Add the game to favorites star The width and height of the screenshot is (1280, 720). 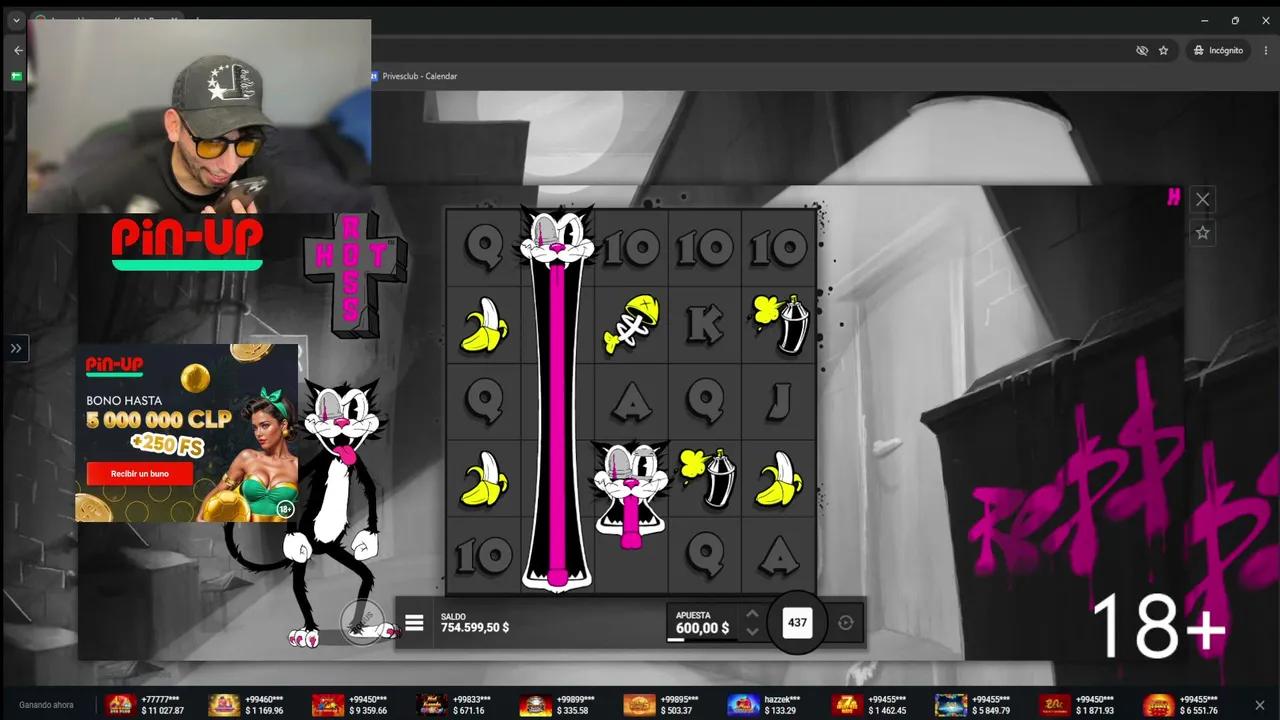click(x=1203, y=232)
